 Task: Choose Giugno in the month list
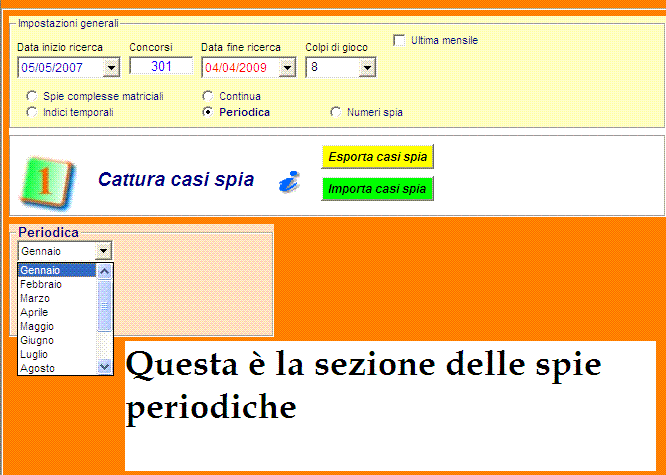tap(57, 340)
